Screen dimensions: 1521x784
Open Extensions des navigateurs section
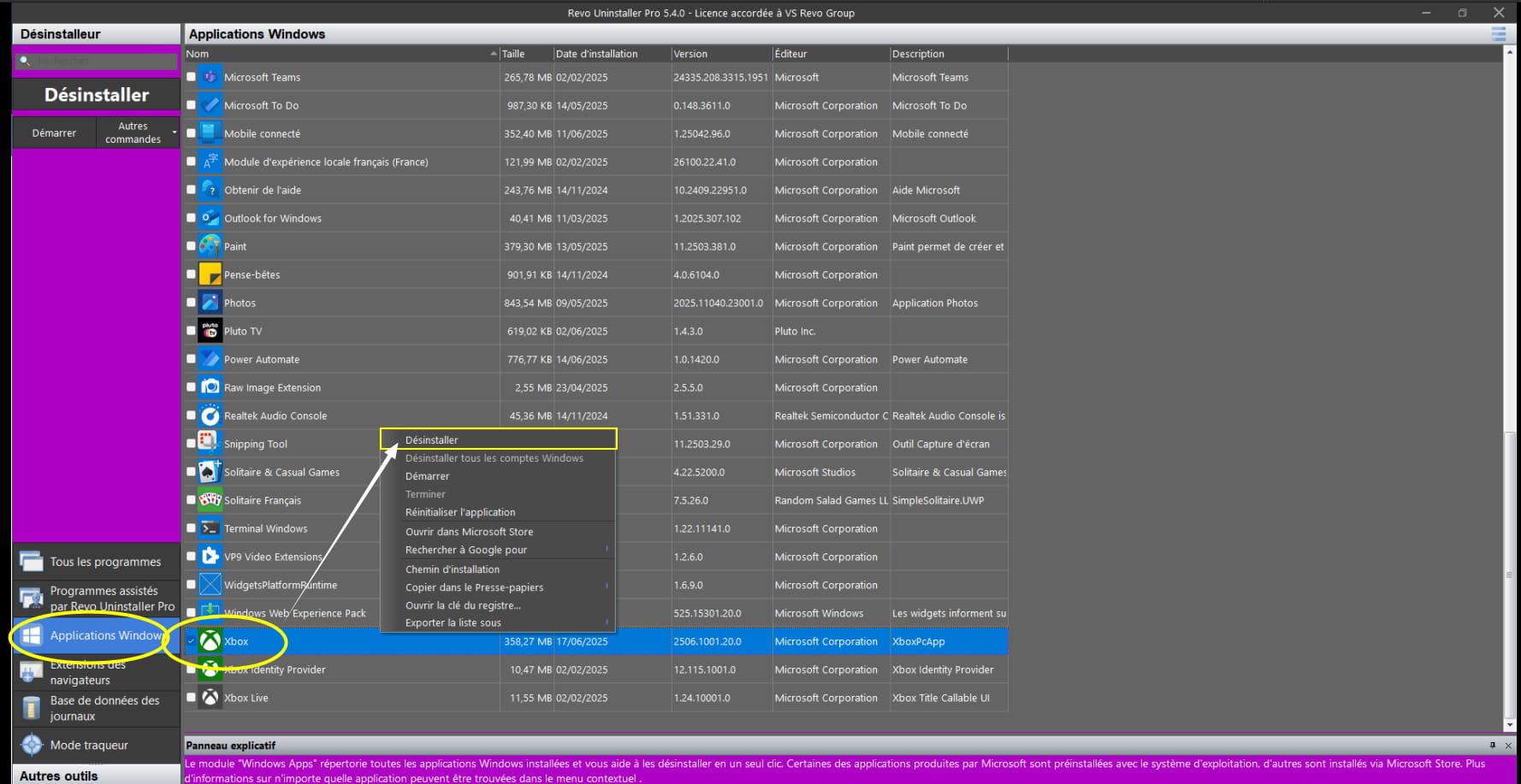97,671
